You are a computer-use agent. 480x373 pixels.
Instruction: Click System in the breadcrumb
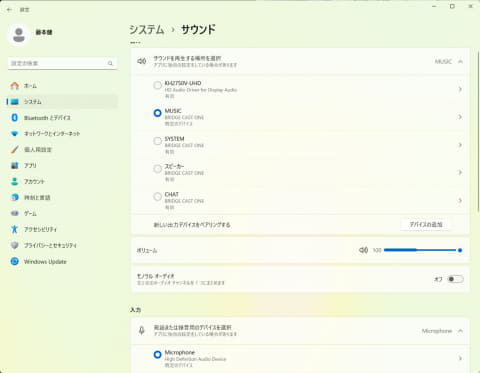[x=147, y=30]
